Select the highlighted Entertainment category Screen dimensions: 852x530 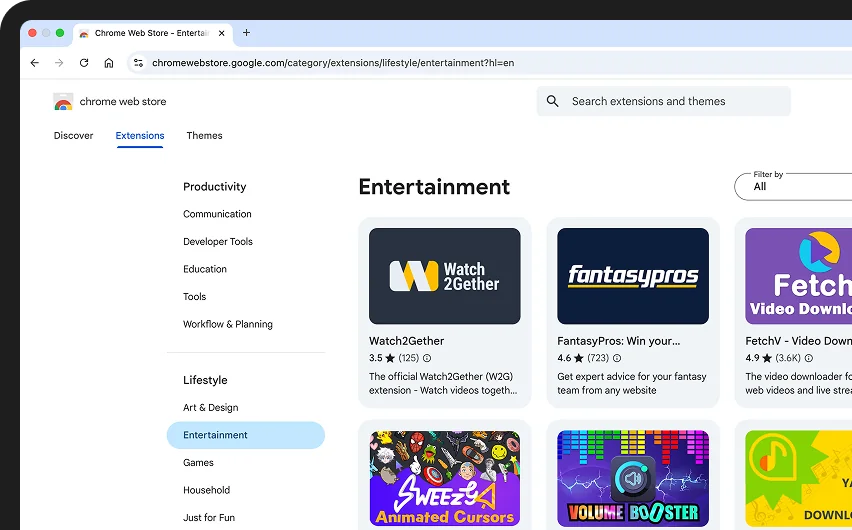tap(246, 435)
